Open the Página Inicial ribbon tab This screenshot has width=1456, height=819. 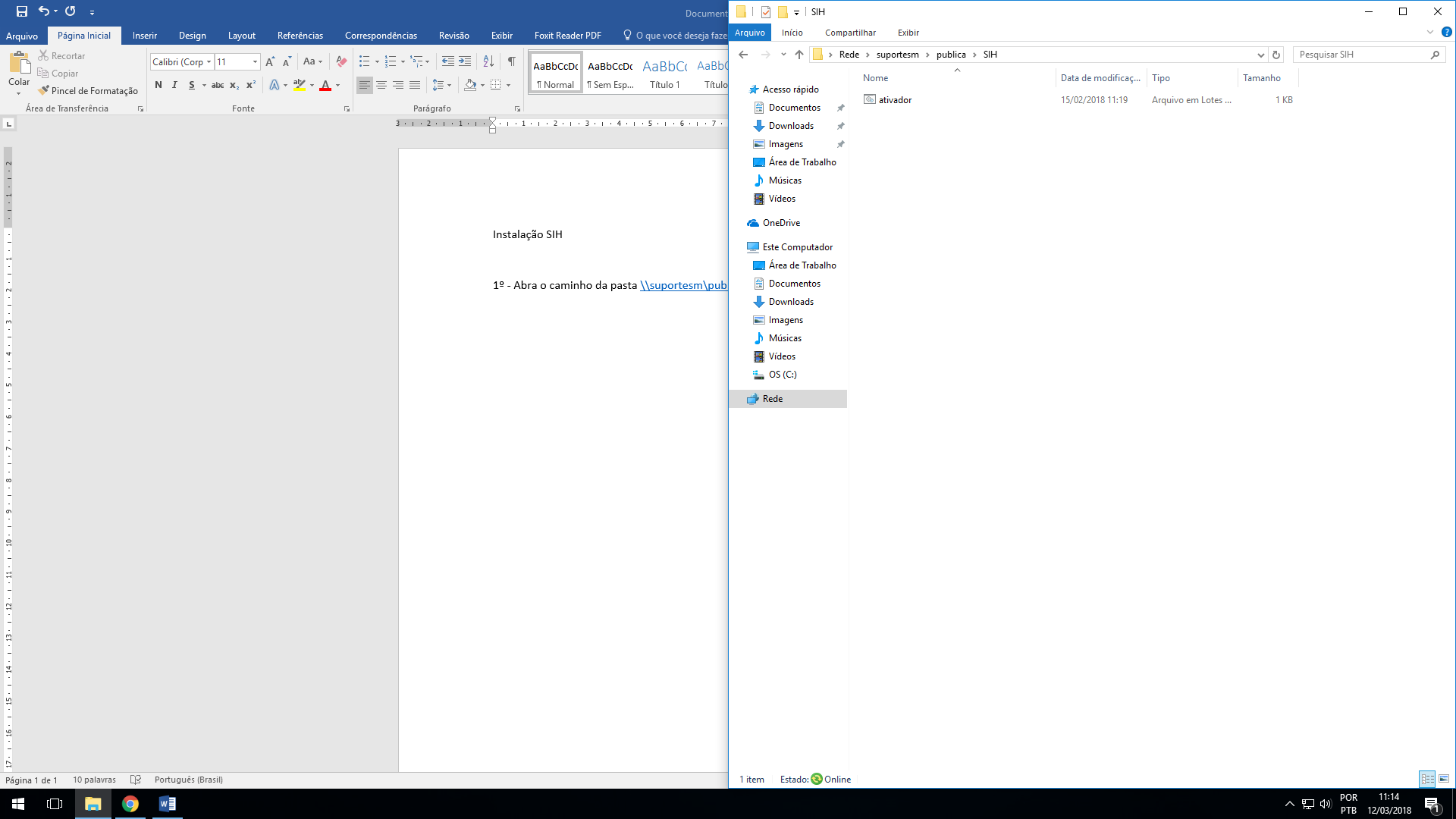pyautogui.click(x=83, y=35)
